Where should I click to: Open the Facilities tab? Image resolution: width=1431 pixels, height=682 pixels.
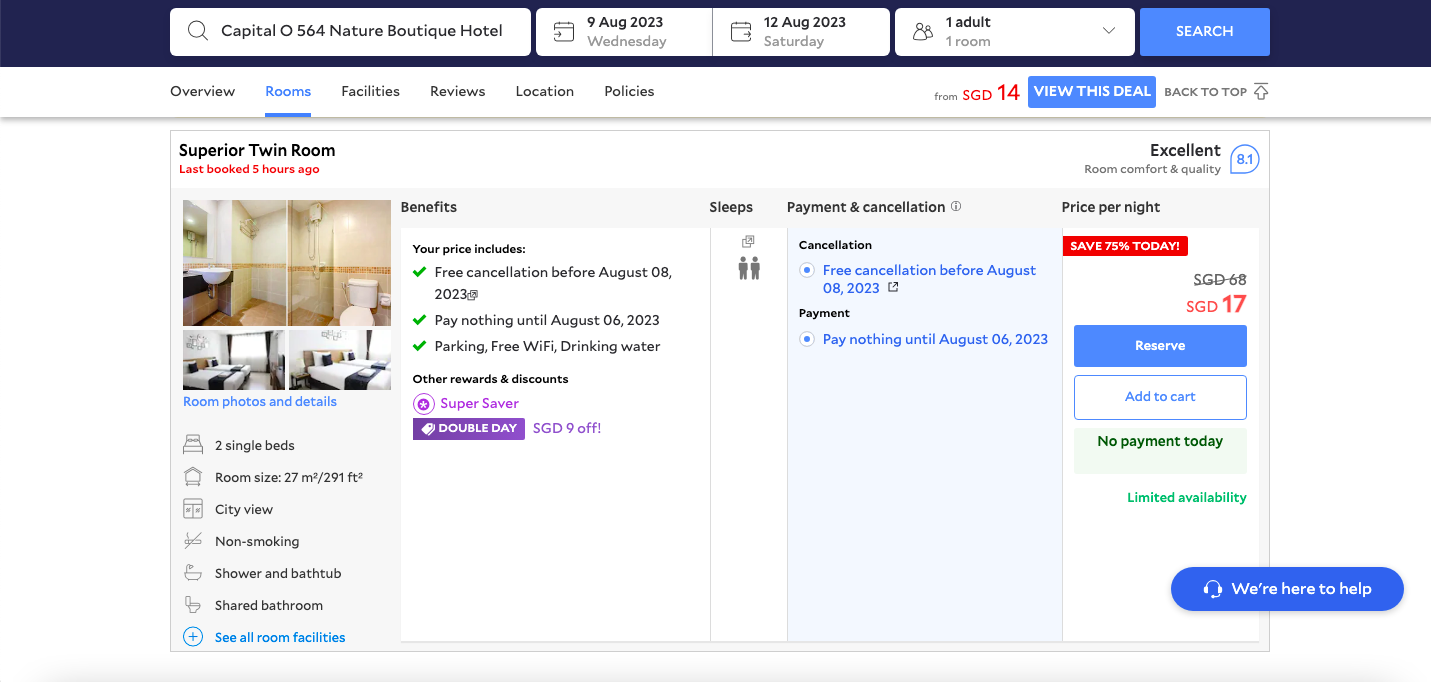[x=370, y=91]
